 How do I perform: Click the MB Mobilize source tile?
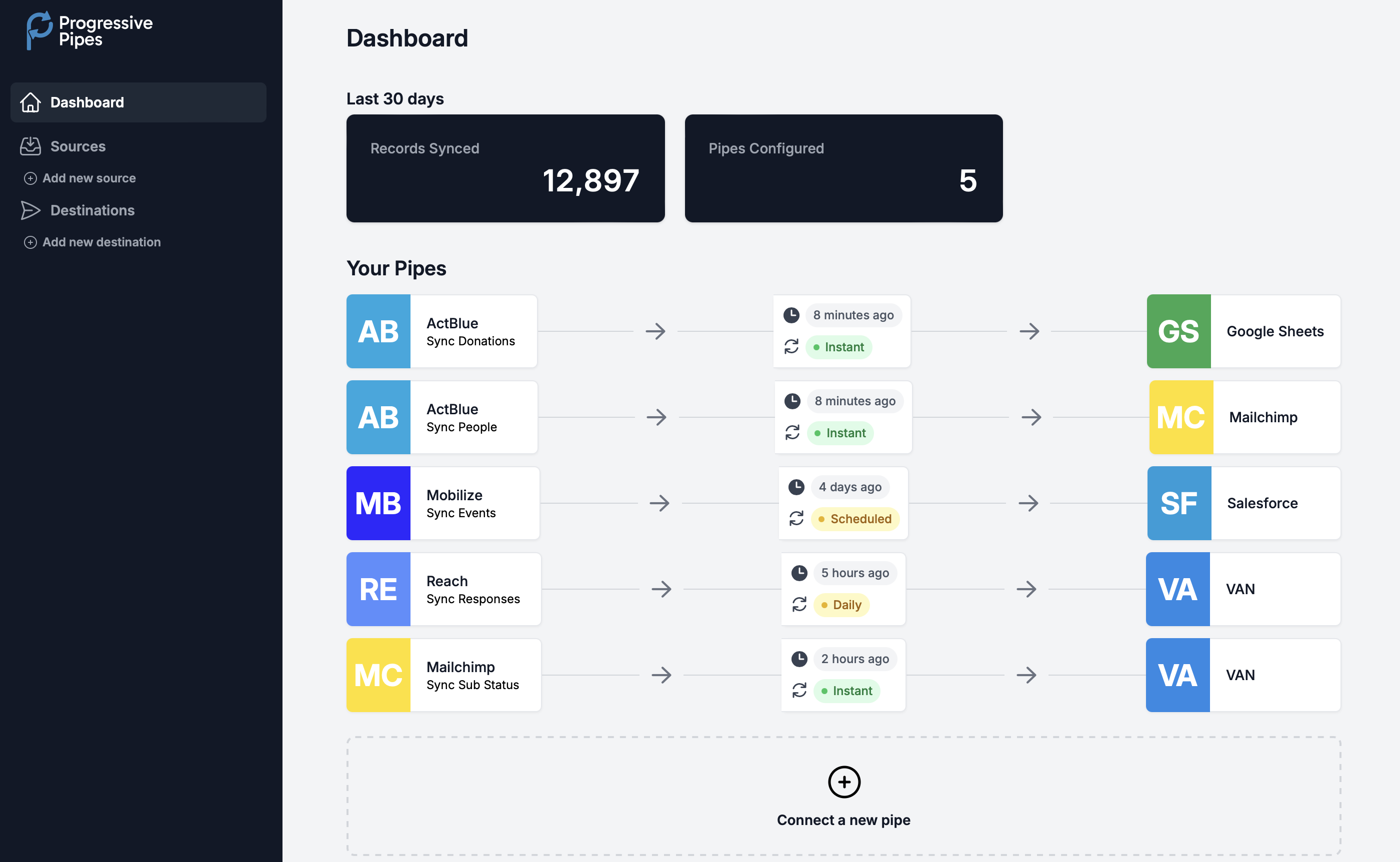(x=378, y=503)
